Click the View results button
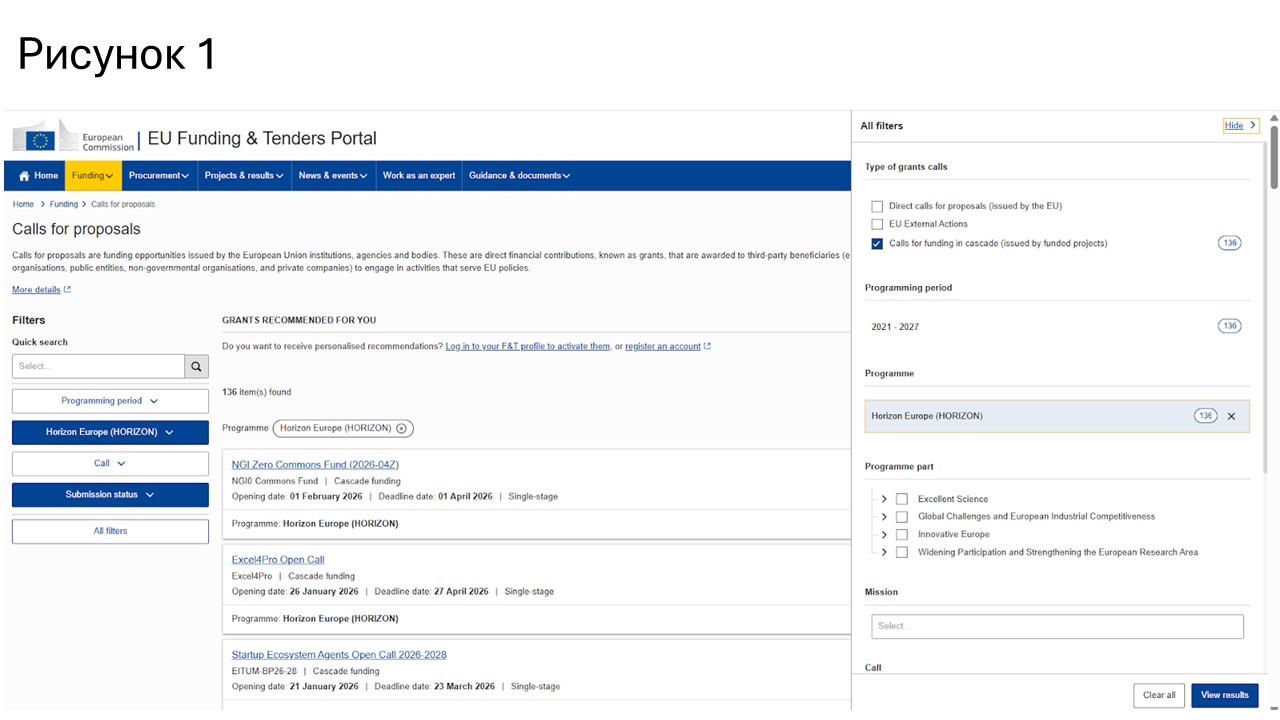 (x=1224, y=695)
